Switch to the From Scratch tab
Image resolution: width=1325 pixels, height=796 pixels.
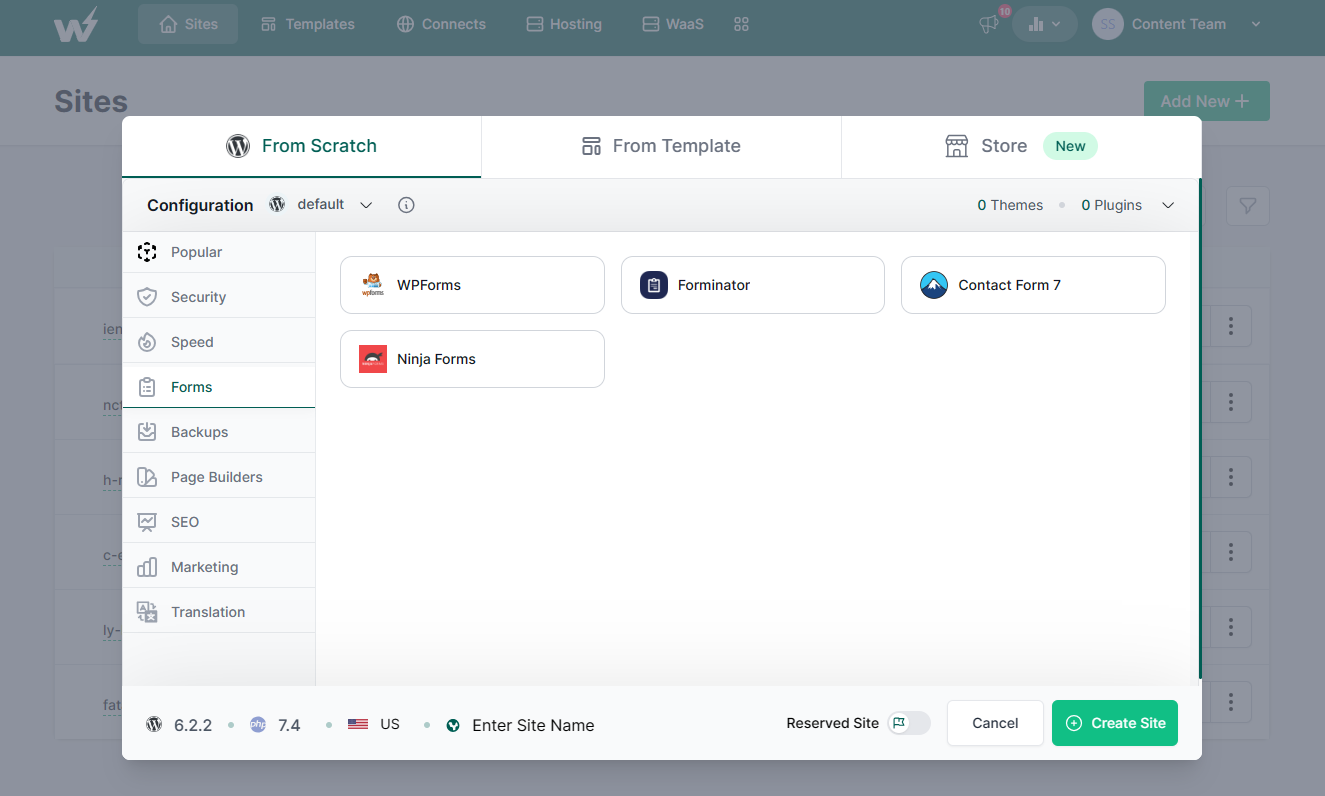click(301, 146)
